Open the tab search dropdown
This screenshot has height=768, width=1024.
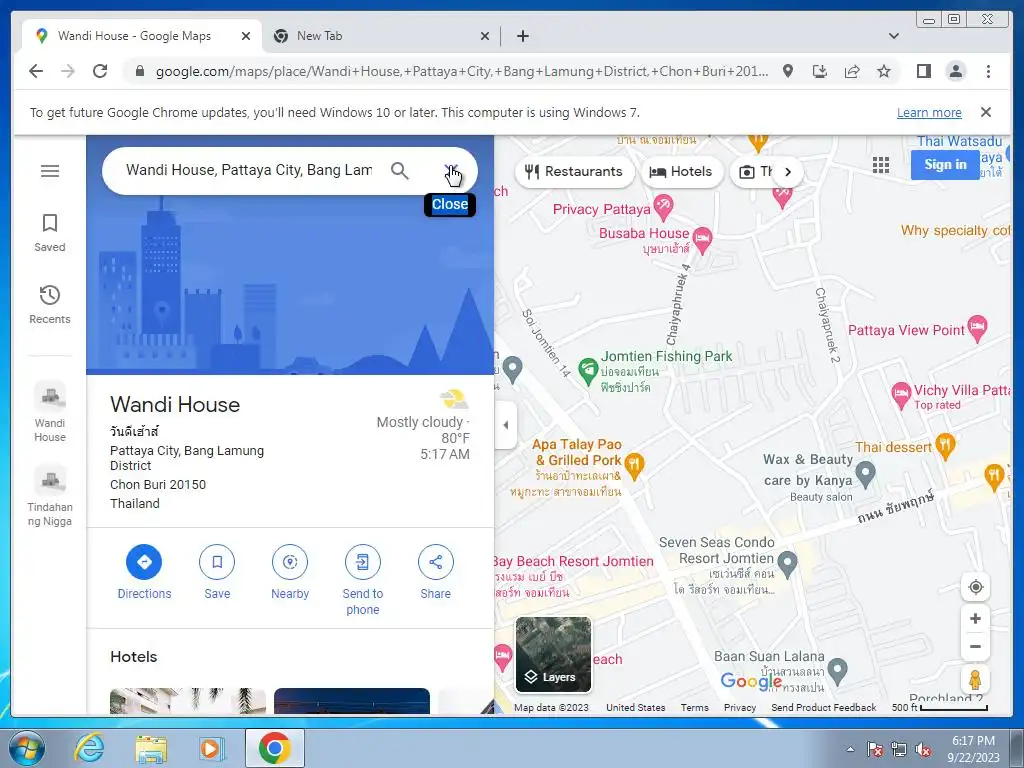click(x=893, y=36)
